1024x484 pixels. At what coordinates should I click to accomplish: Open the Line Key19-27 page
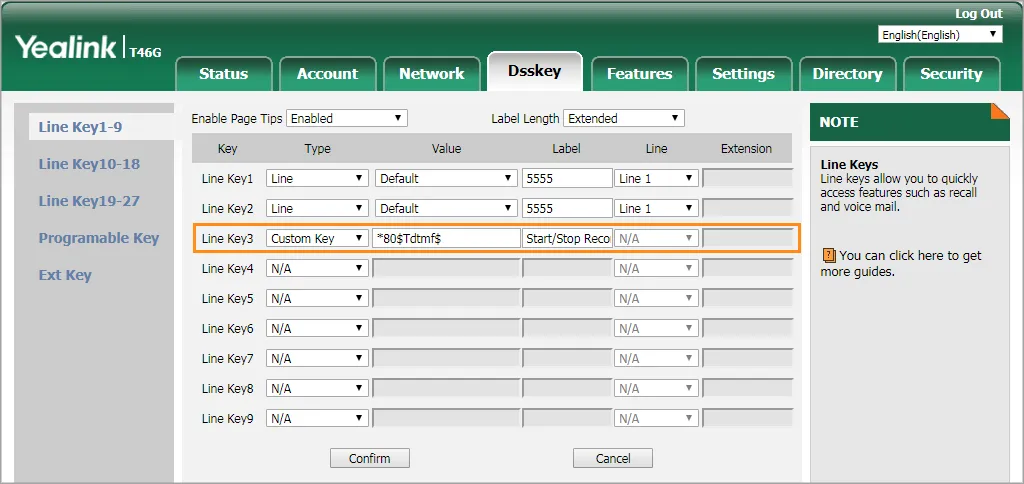(x=89, y=201)
